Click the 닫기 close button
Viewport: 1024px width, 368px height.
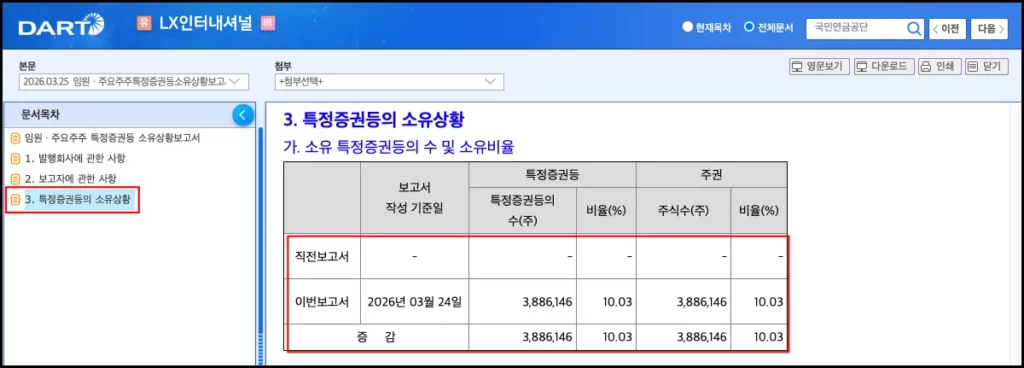(x=987, y=67)
